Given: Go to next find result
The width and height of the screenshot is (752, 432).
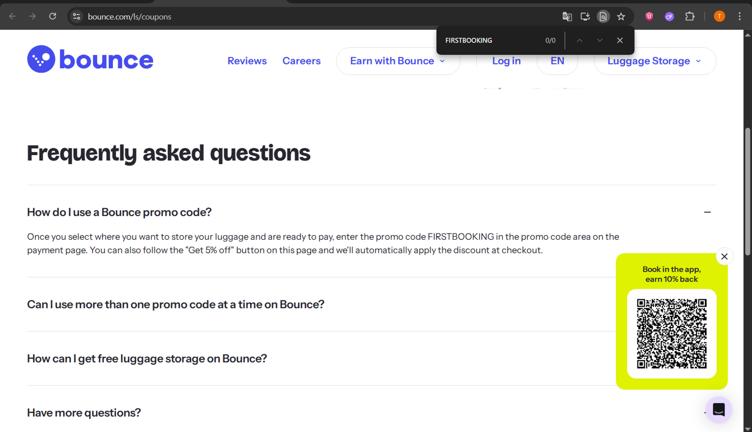Looking at the screenshot, I should tap(599, 41).
